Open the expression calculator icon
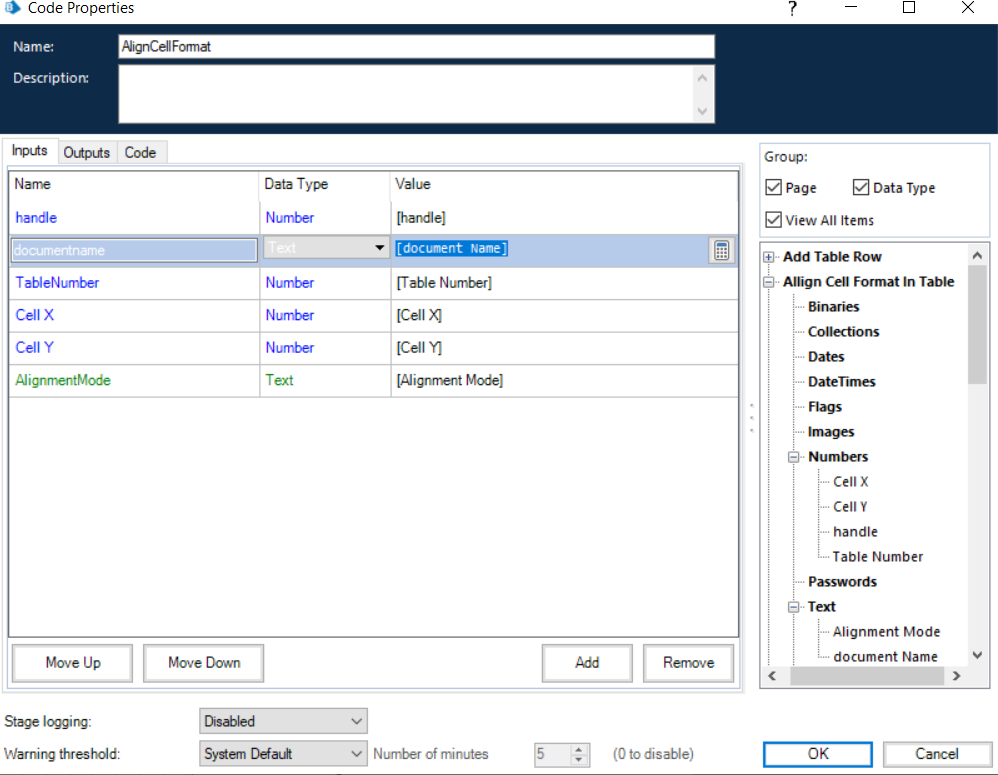Screen dimensions: 998x775 720,250
